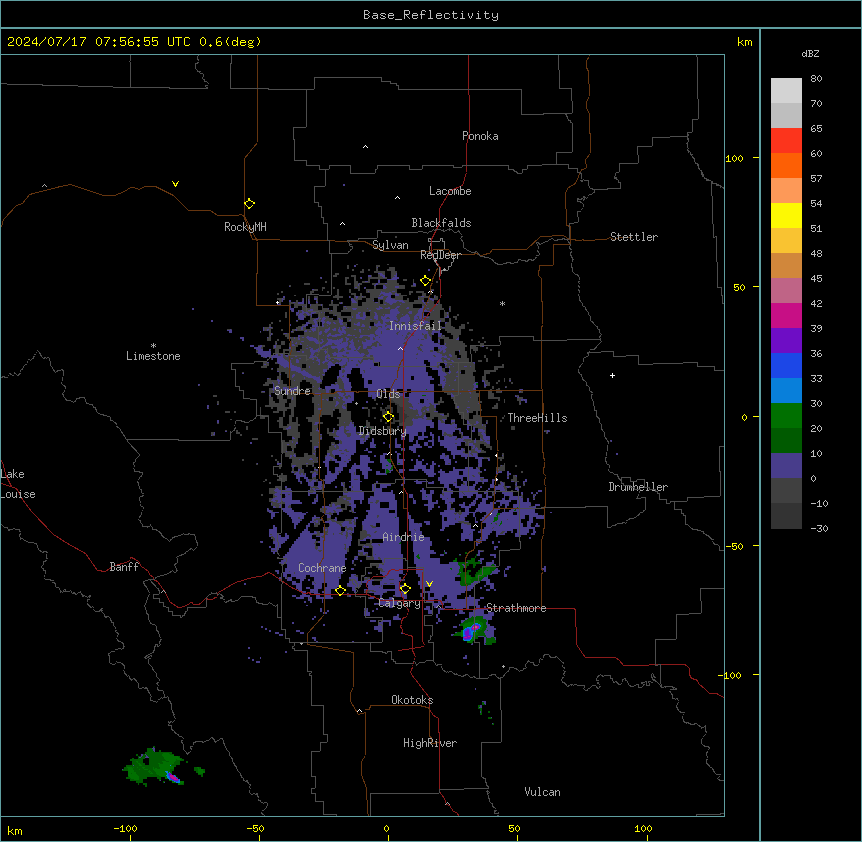Image resolution: width=862 pixels, height=842 pixels.
Task: Click the green storm cell in southwest corner
Action: pyautogui.click(x=154, y=766)
